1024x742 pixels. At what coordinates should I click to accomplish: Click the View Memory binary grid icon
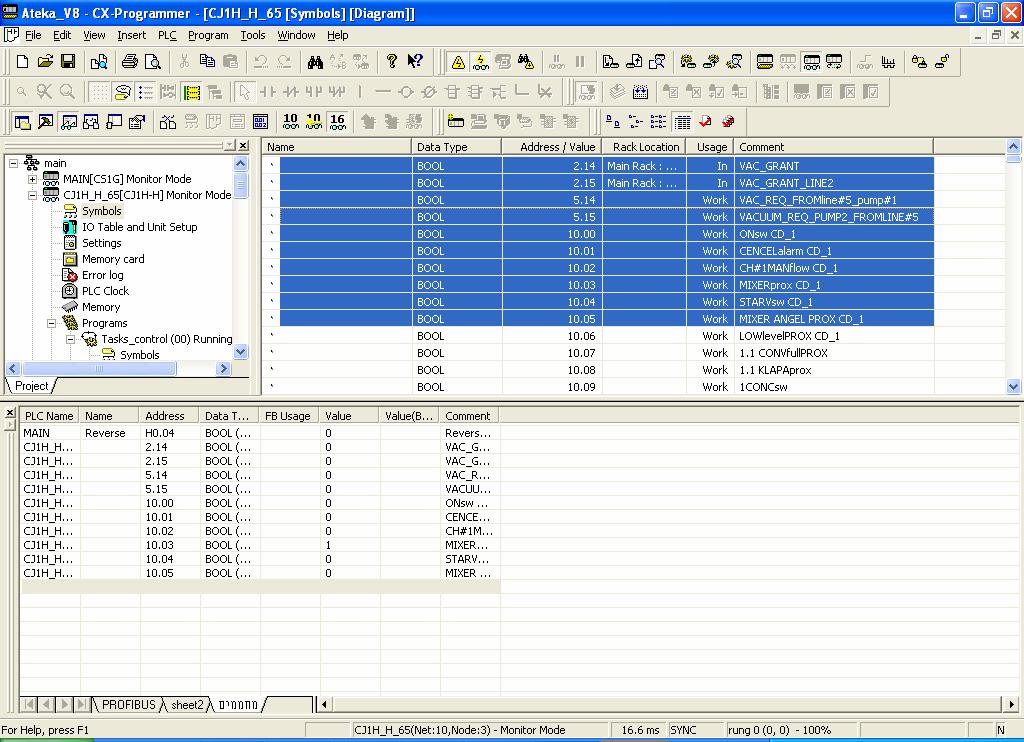point(260,121)
